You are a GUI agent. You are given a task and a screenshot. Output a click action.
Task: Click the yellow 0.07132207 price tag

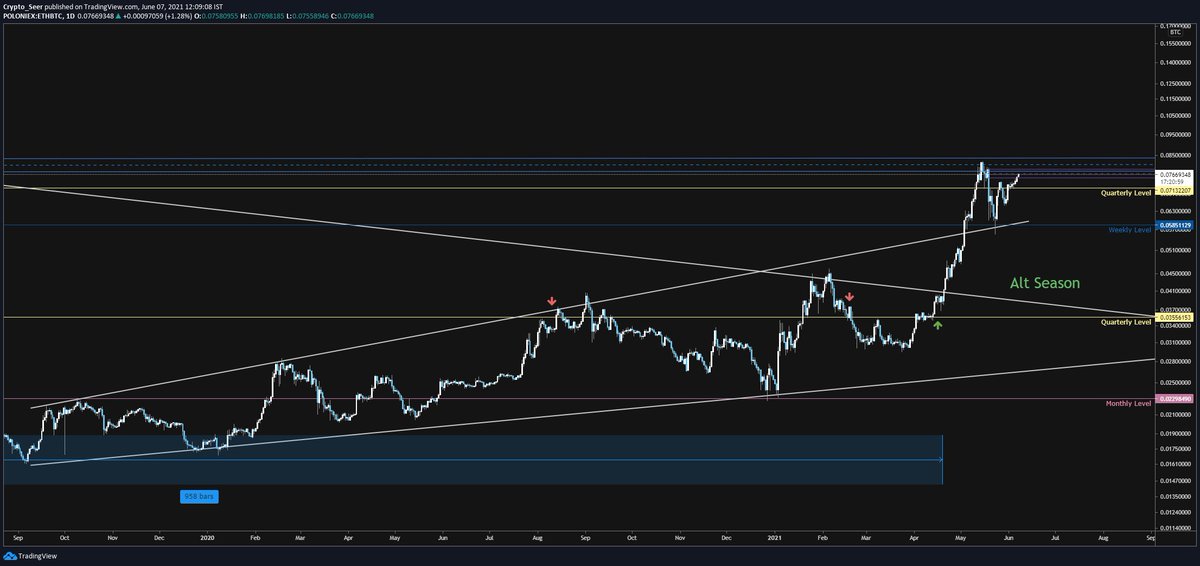[1175, 189]
